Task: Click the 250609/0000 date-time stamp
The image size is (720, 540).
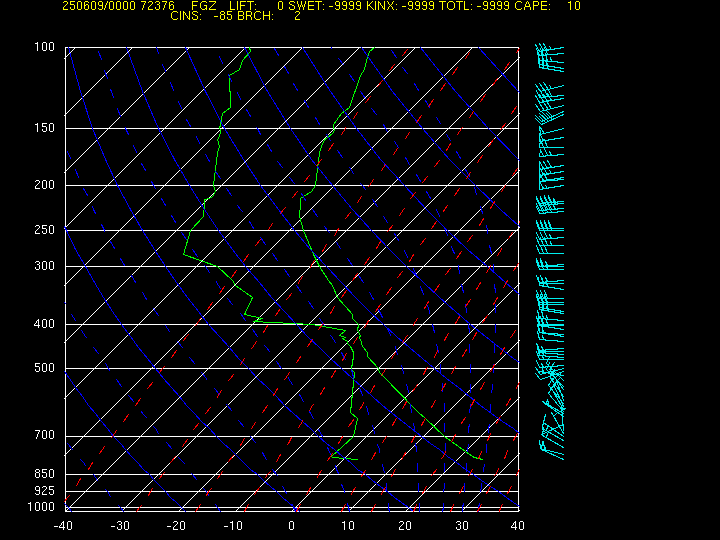Action: coord(99,6)
